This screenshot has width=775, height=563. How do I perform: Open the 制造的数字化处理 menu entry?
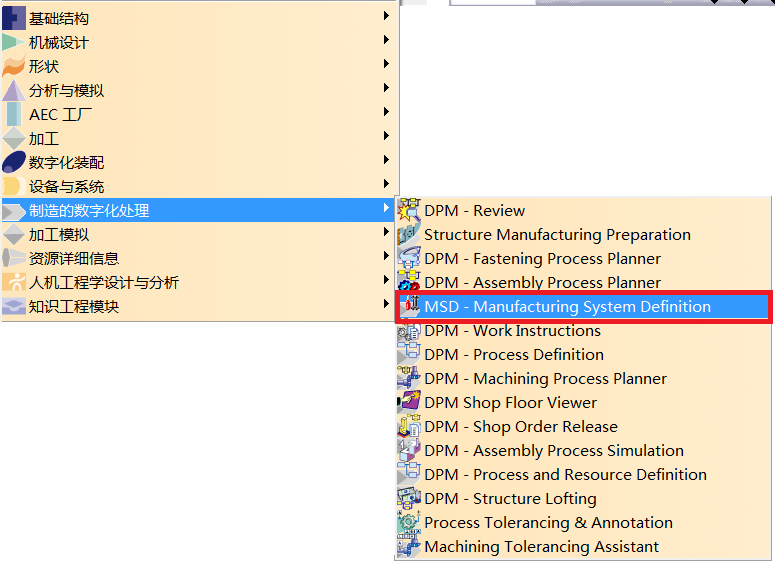point(200,211)
